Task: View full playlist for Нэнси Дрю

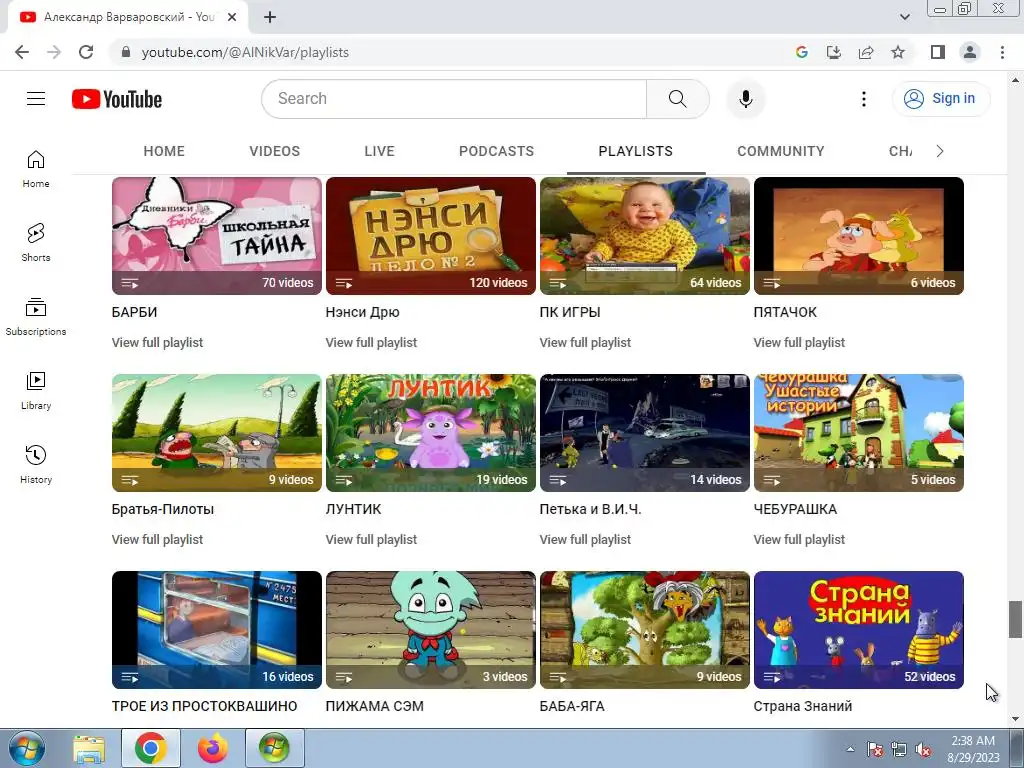Action: tap(371, 342)
